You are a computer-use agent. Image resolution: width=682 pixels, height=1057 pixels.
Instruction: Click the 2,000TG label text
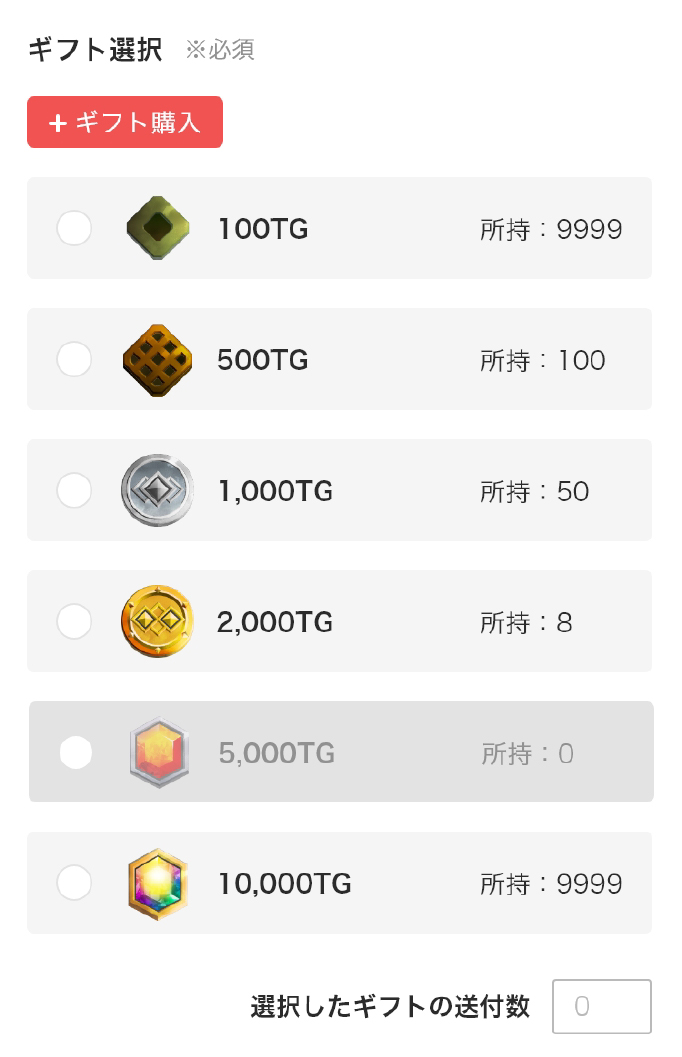tap(275, 622)
